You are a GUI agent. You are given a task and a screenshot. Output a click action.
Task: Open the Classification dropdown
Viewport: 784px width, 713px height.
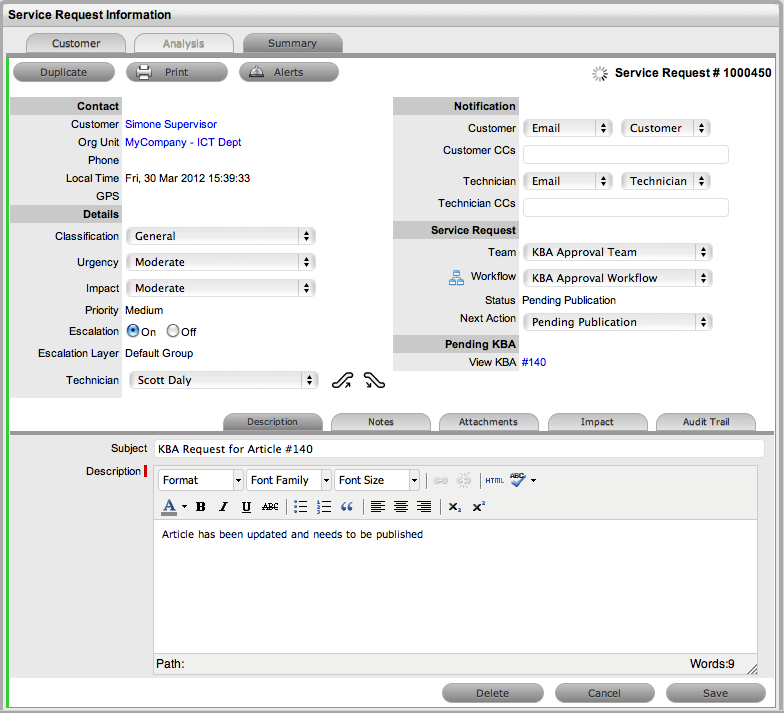[220, 236]
